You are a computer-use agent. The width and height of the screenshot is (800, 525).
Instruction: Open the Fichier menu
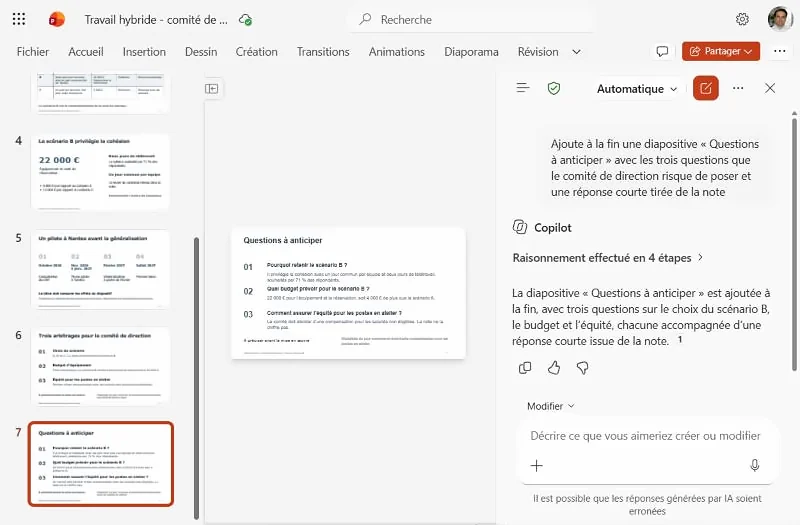pyautogui.click(x=33, y=52)
